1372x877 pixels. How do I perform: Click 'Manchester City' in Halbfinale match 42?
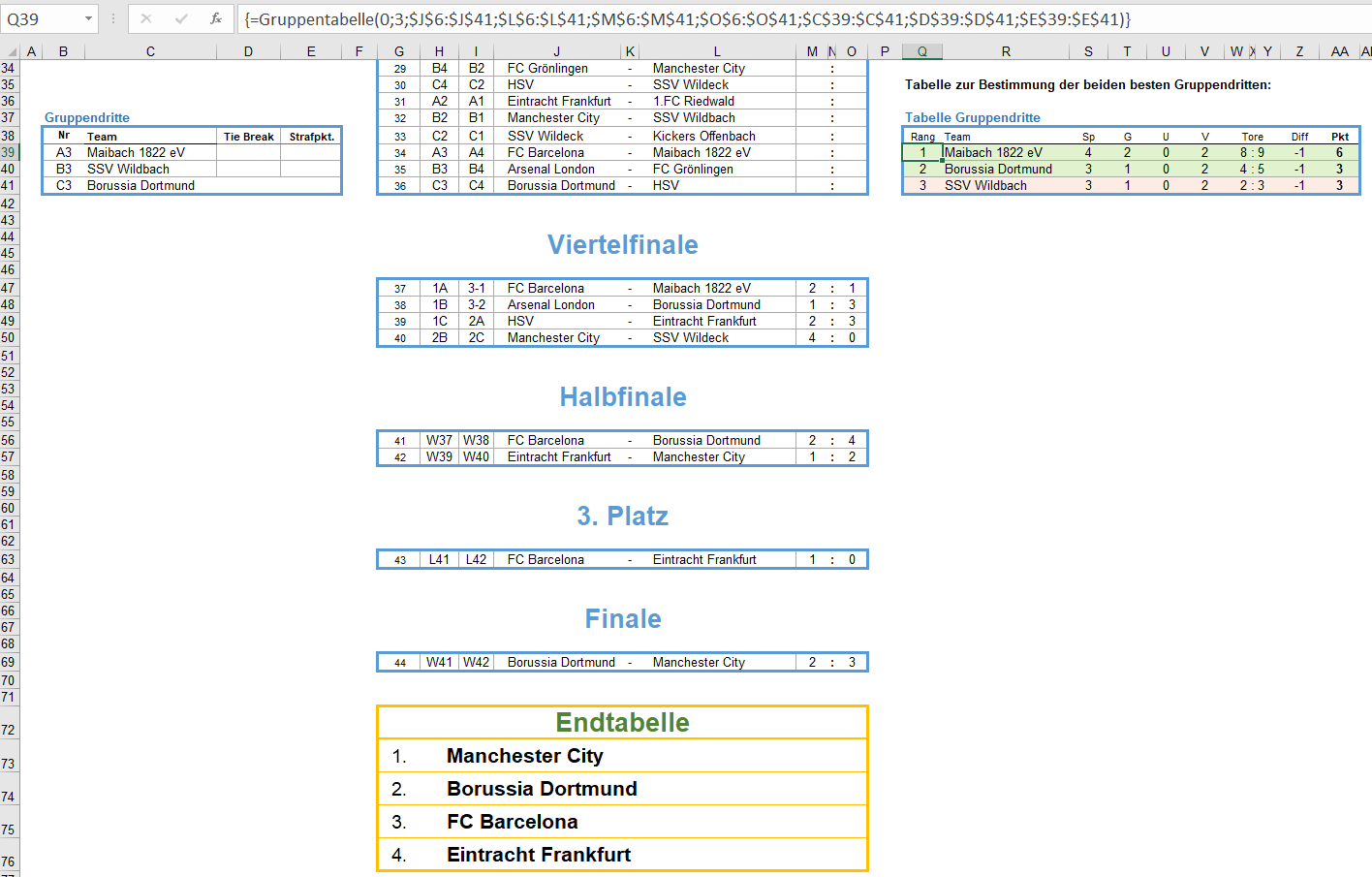tap(699, 456)
